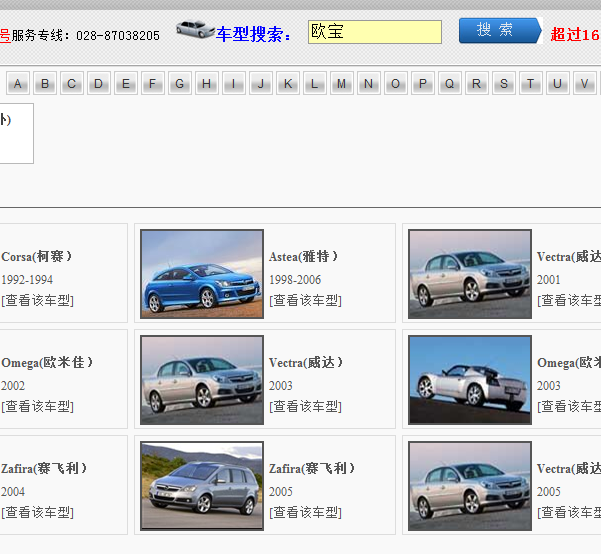Open the Vectra 2005 sedan thumbnail
The width and height of the screenshot is (601, 554).
[x=470, y=486]
